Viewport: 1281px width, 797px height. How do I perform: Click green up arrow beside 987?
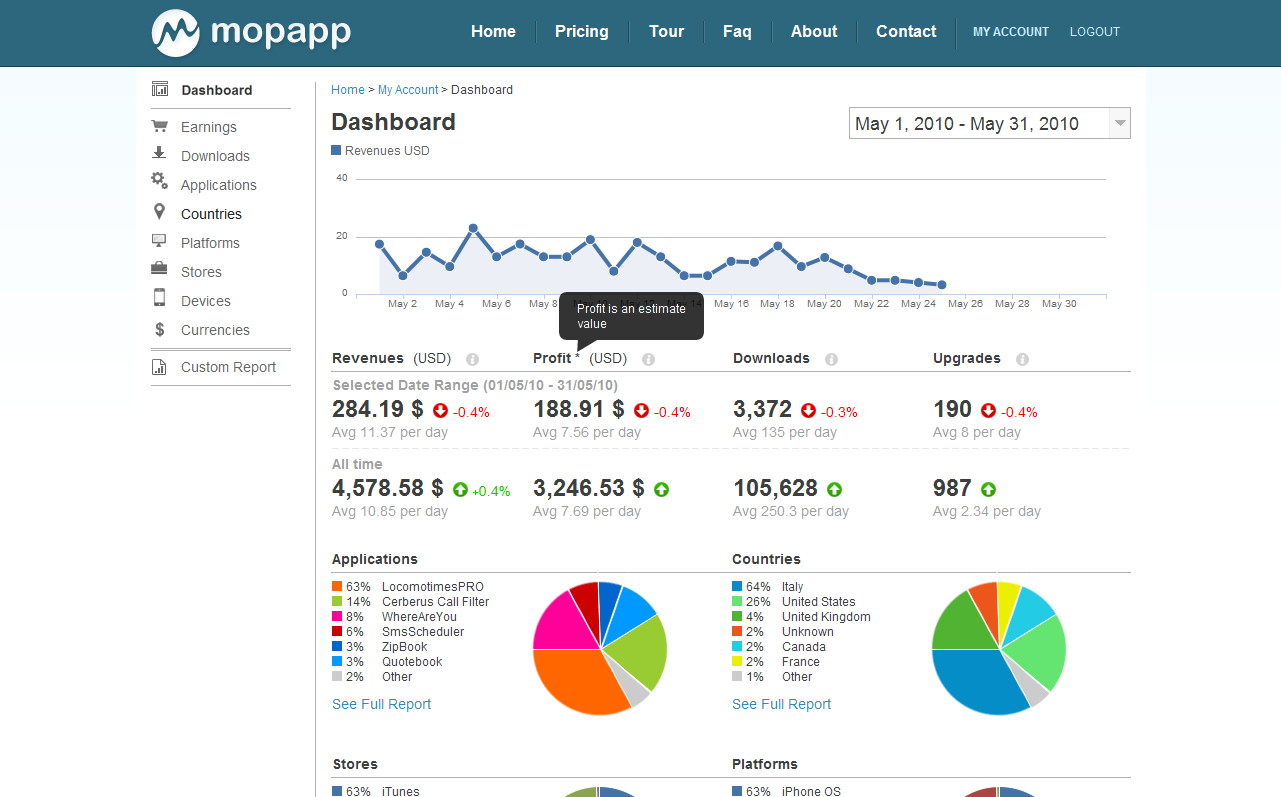pyautogui.click(x=989, y=490)
